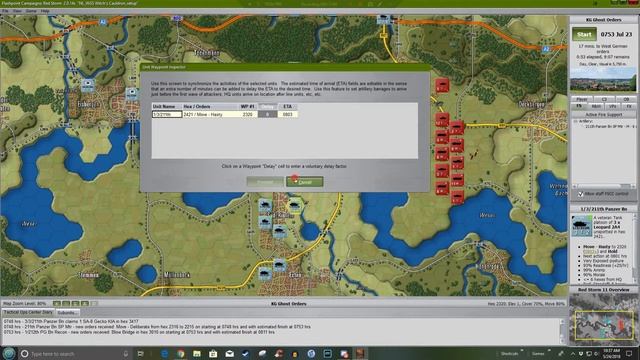
Task: Select bottom red enemy counter beside Weser lake
Action: [457, 198]
